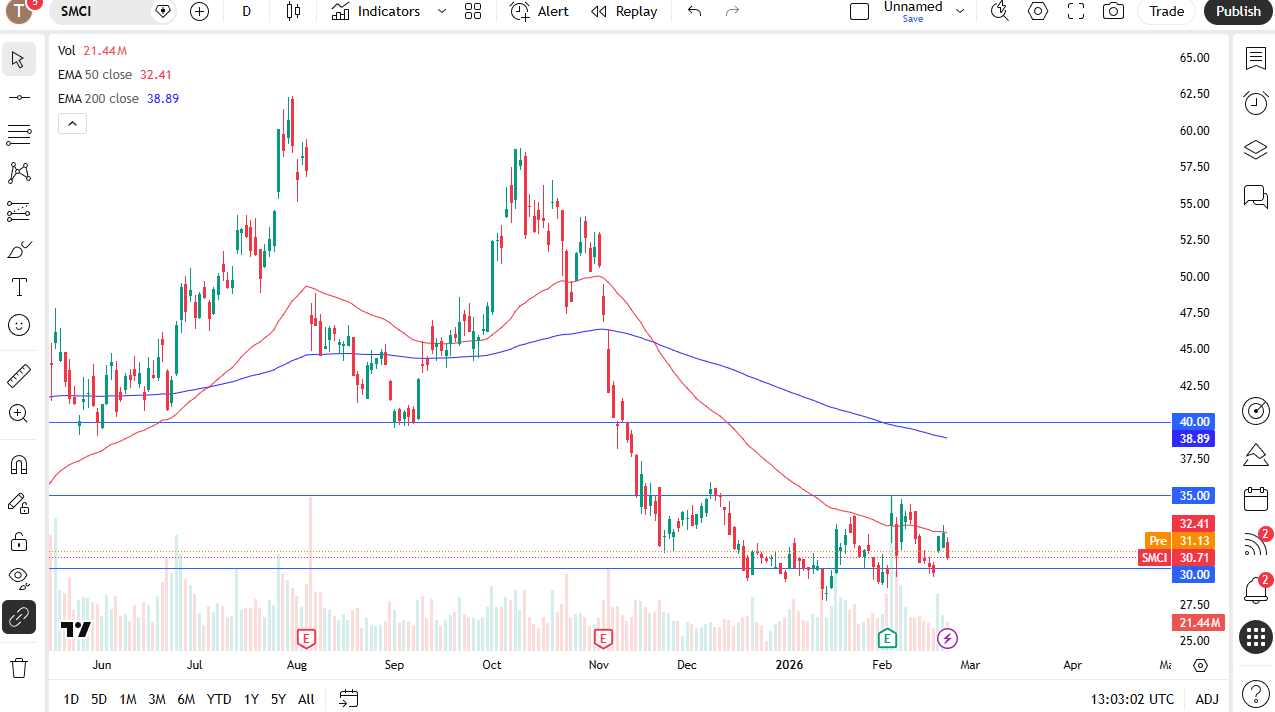Expand favorite indicators dropdown arrow
The width and height of the screenshot is (1275, 712).
[442, 11]
